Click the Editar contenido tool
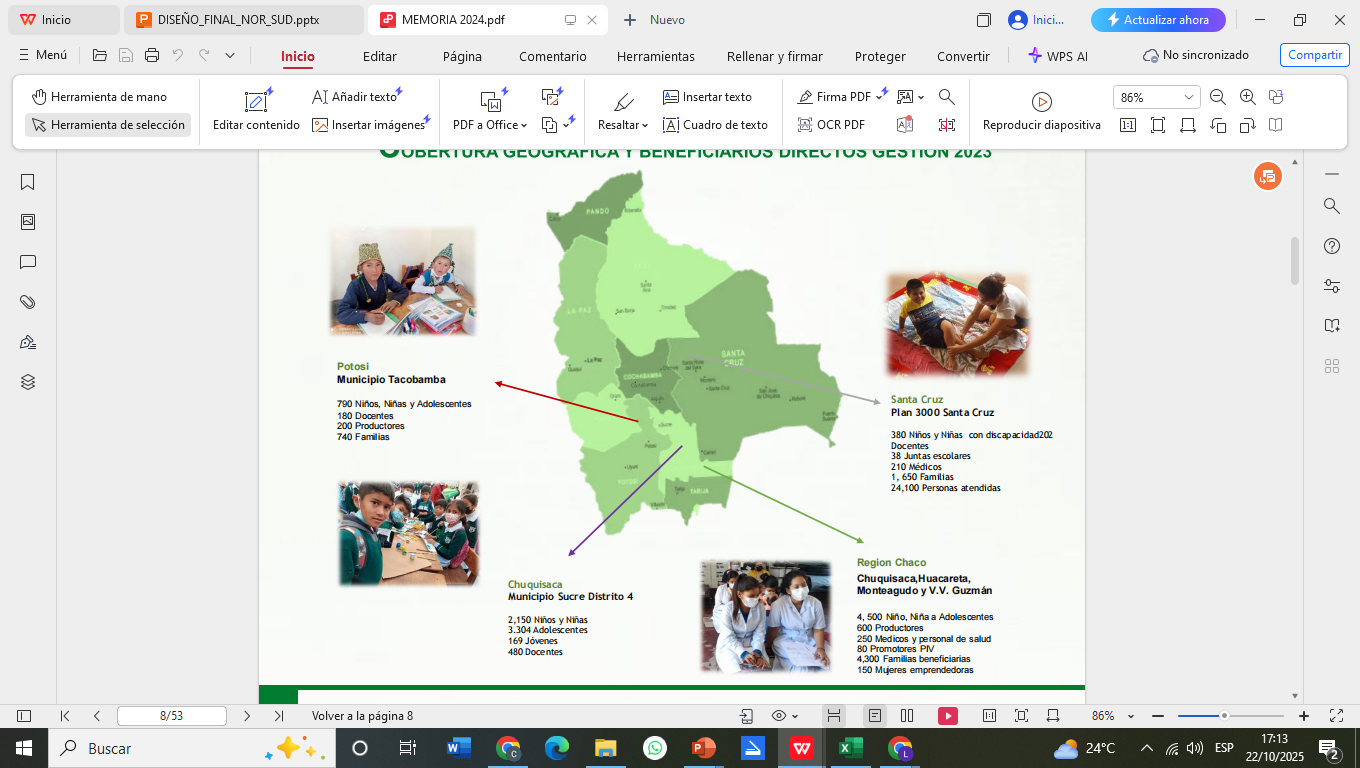1360x768 pixels. pyautogui.click(x=256, y=110)
